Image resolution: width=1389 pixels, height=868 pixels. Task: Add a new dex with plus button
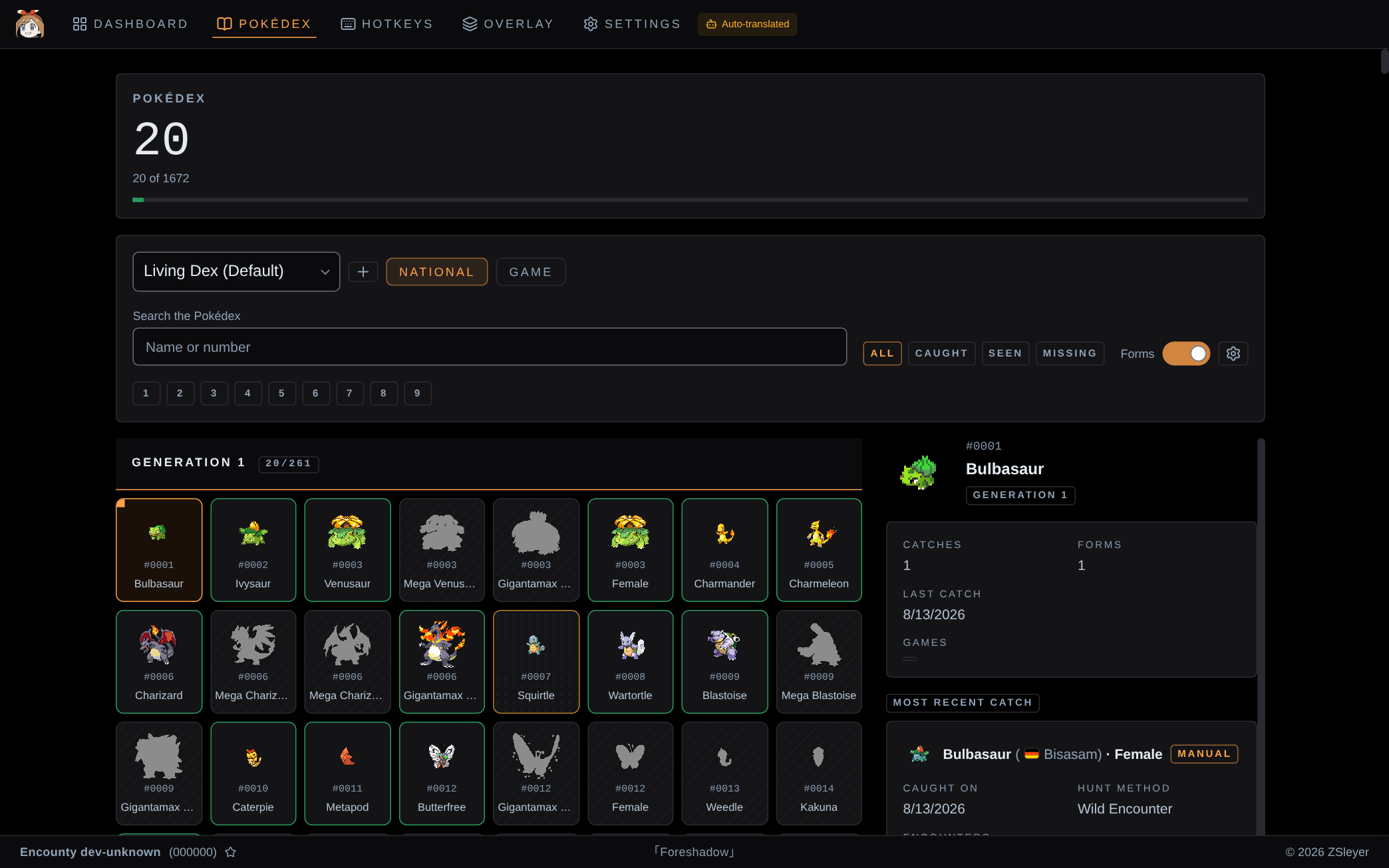point(363,271)
